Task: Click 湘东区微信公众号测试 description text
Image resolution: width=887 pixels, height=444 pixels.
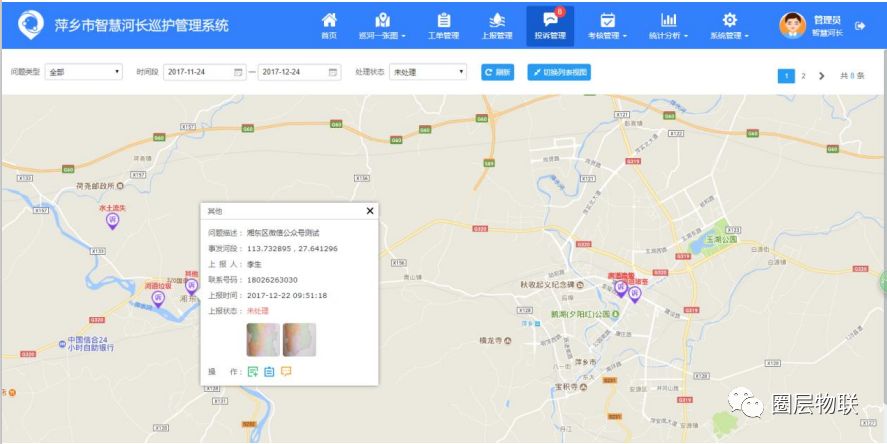Action: 283,232
